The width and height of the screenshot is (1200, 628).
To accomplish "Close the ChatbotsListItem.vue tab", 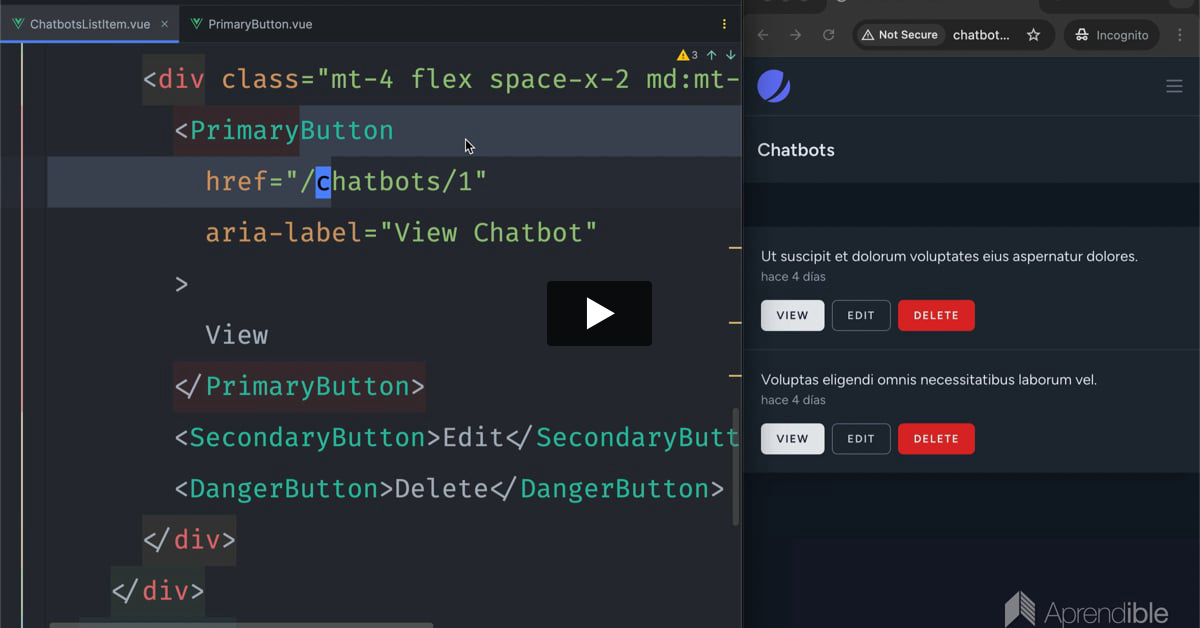I will 165,24.
